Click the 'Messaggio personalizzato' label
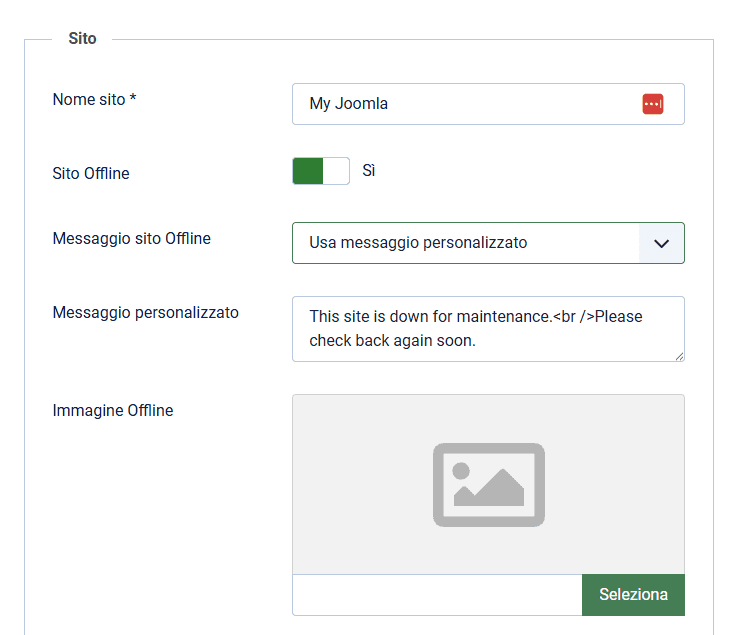 (x=146, y=313)
